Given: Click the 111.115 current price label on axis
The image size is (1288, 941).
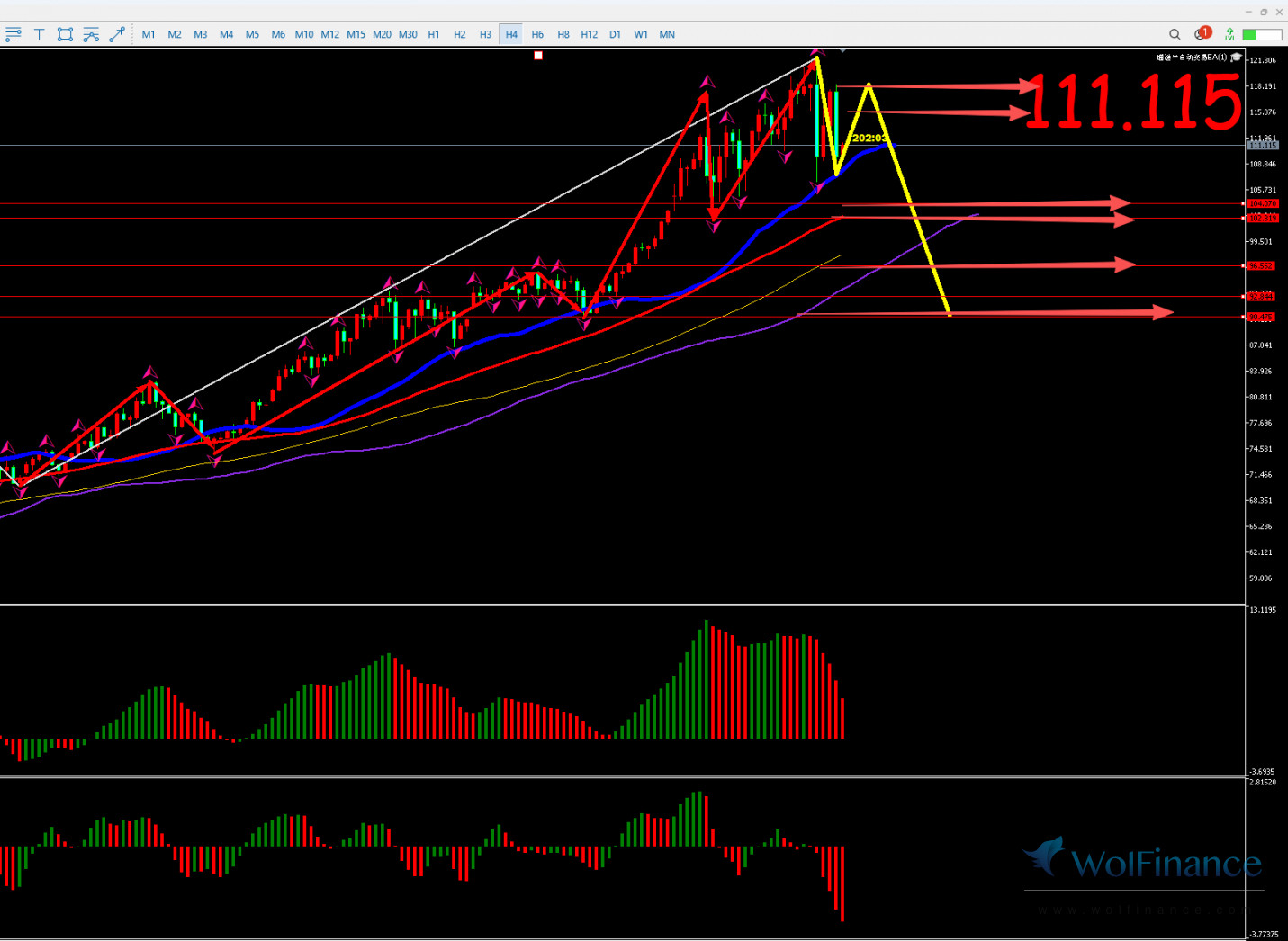Looking at the screenshot, I should (1262, 145).
